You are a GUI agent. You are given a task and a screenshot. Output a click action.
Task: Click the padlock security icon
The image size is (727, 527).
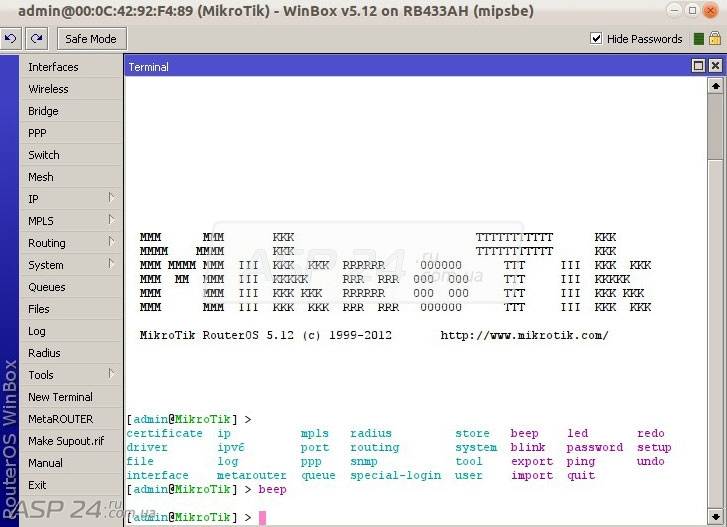[714, 38]
